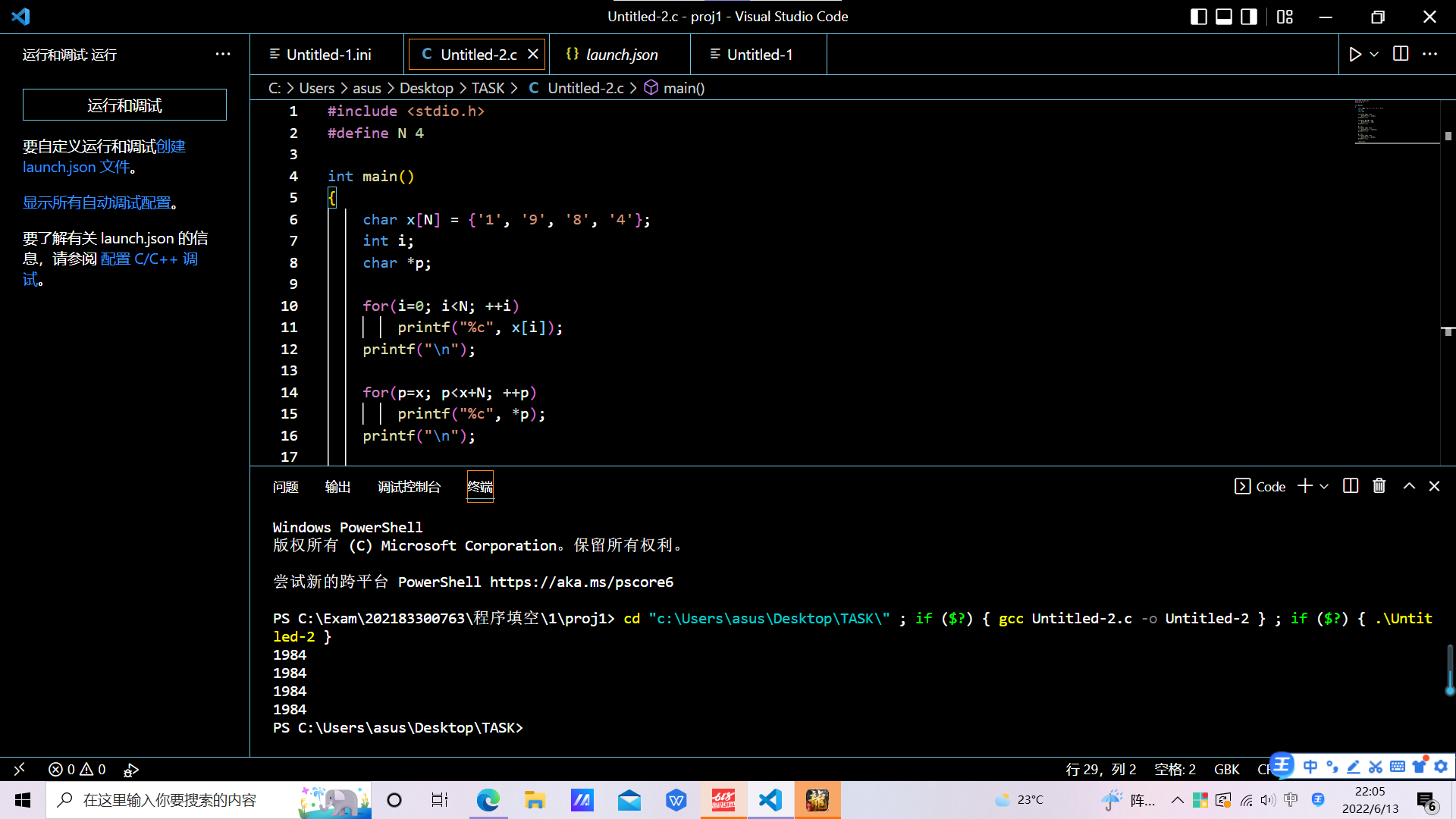The height and width of the screenshot is (819, 1456).
Task: Click the main() symbol breadcrumb
Action: pos(674,89)
